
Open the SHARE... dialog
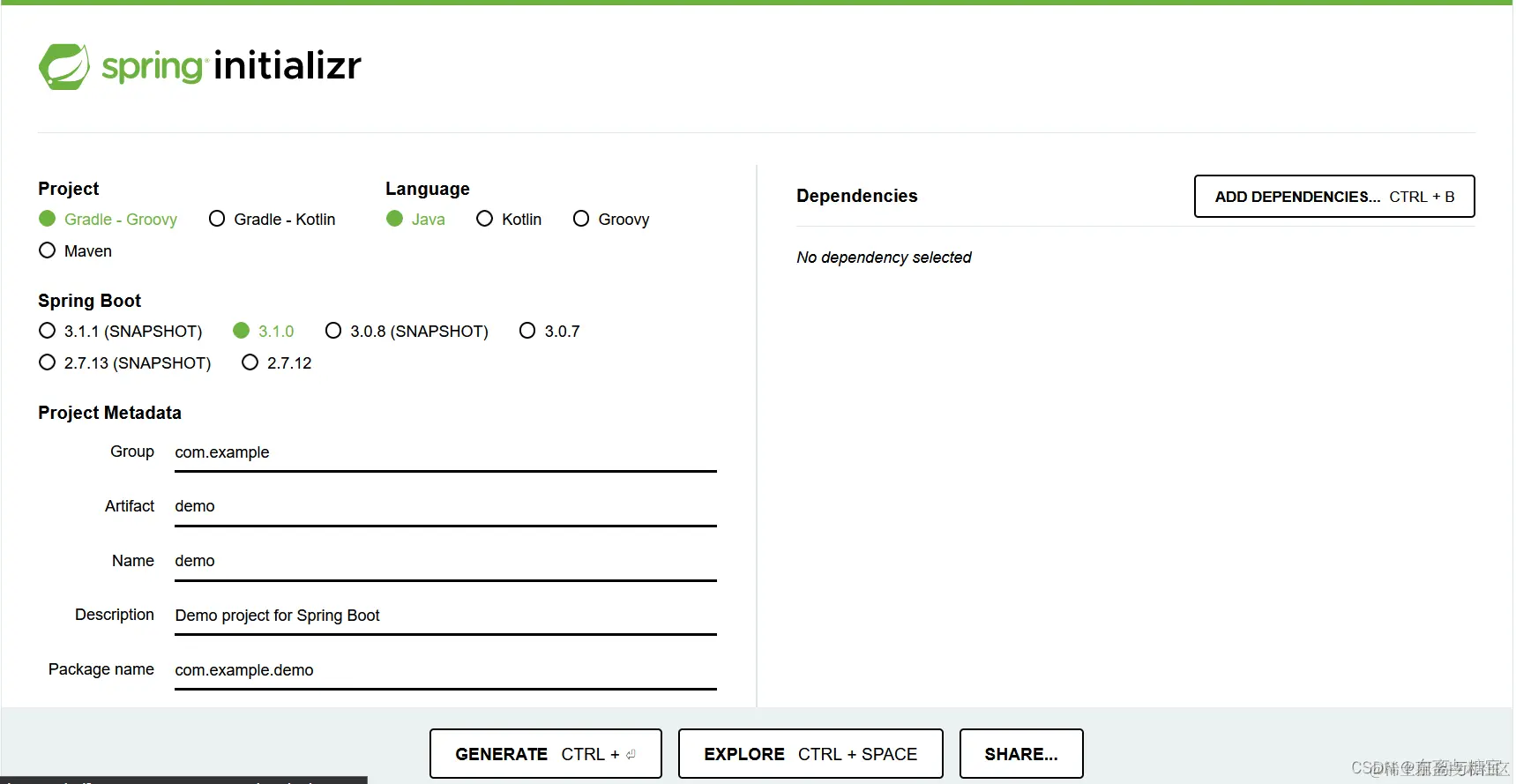point(1021,754)
